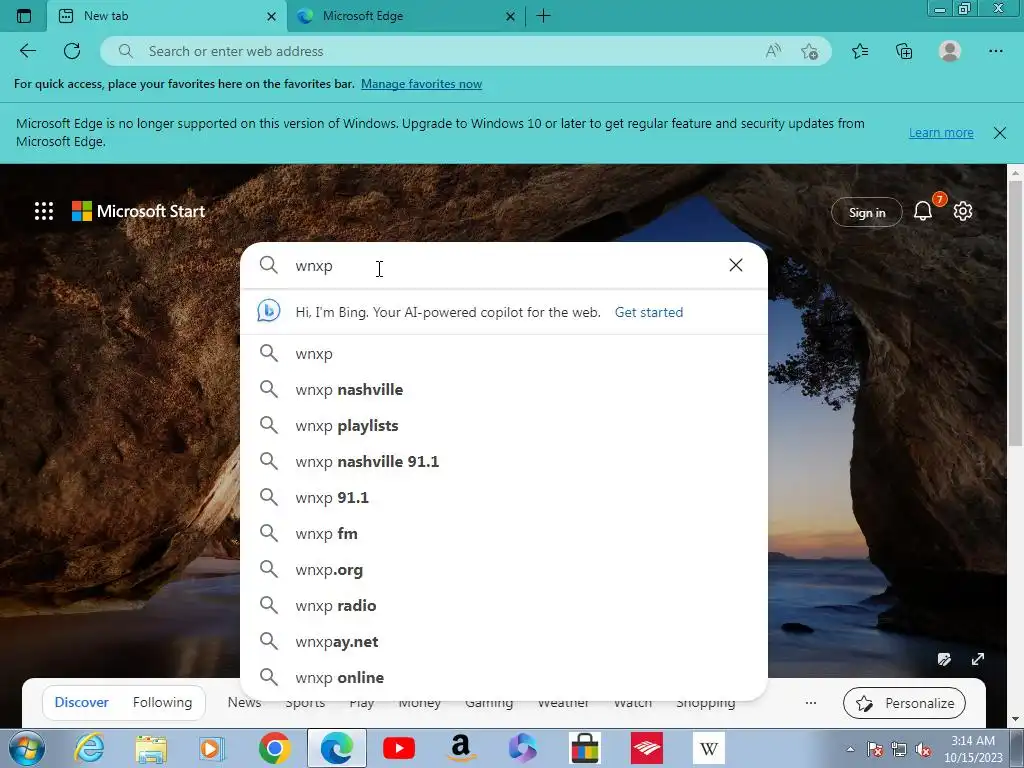Add this page to favorites star-plus icon
The image size is (1024, 768).
pos(809,51)
